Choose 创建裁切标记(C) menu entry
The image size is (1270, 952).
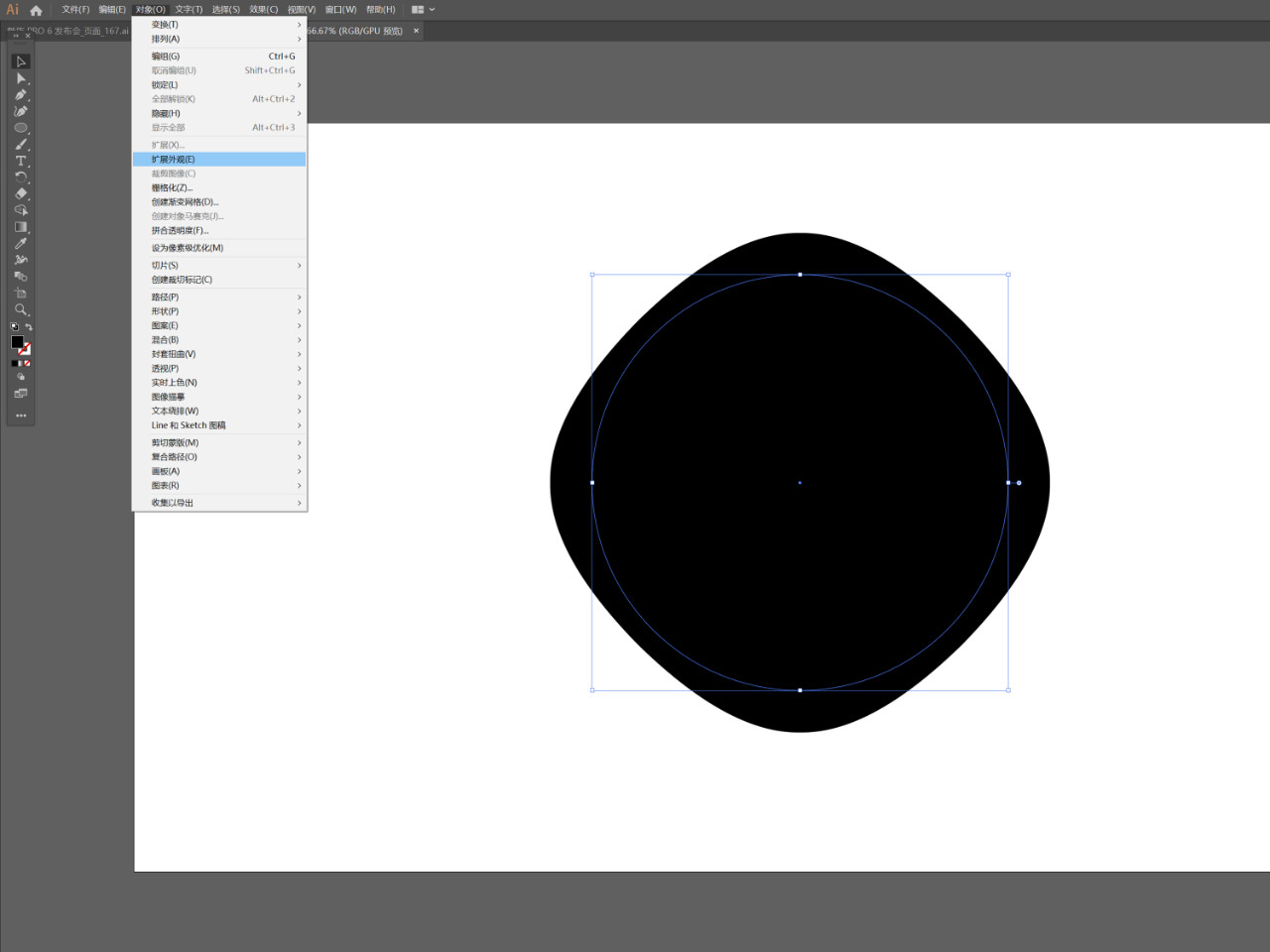tap(219, 280)
